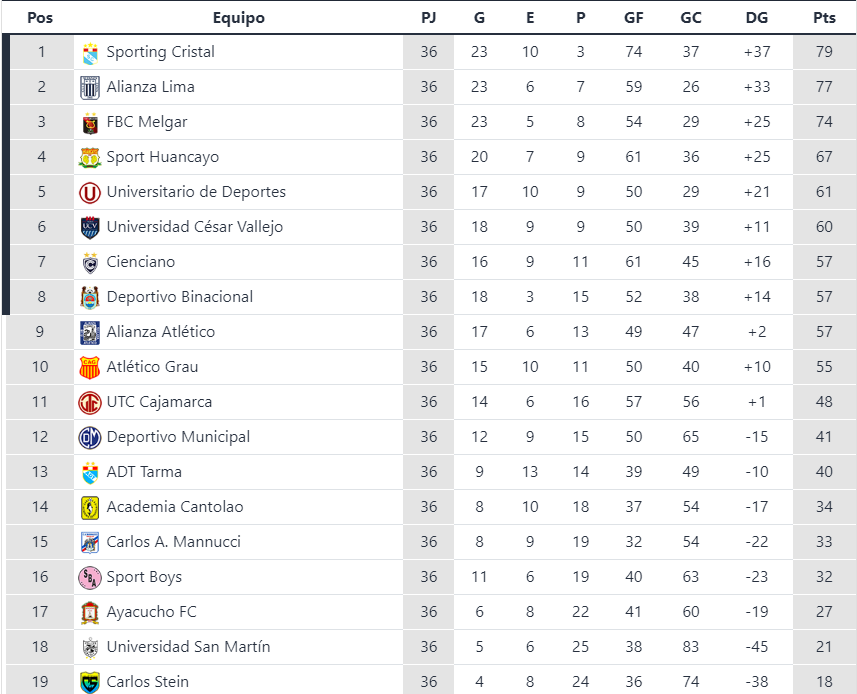This screenshot has width=857, height=694.
Task: Click the DG column header
Action: point(757,18)
